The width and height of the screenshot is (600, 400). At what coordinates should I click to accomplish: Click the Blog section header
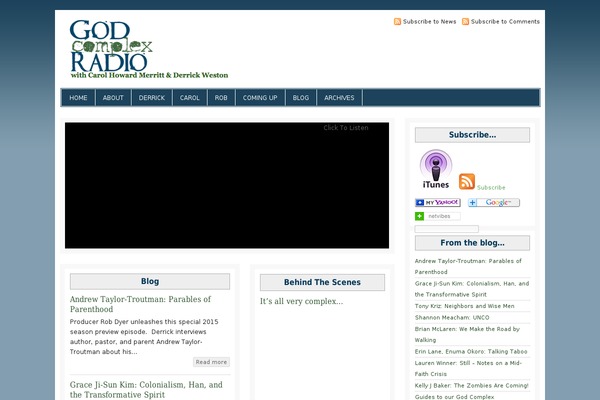150,281
